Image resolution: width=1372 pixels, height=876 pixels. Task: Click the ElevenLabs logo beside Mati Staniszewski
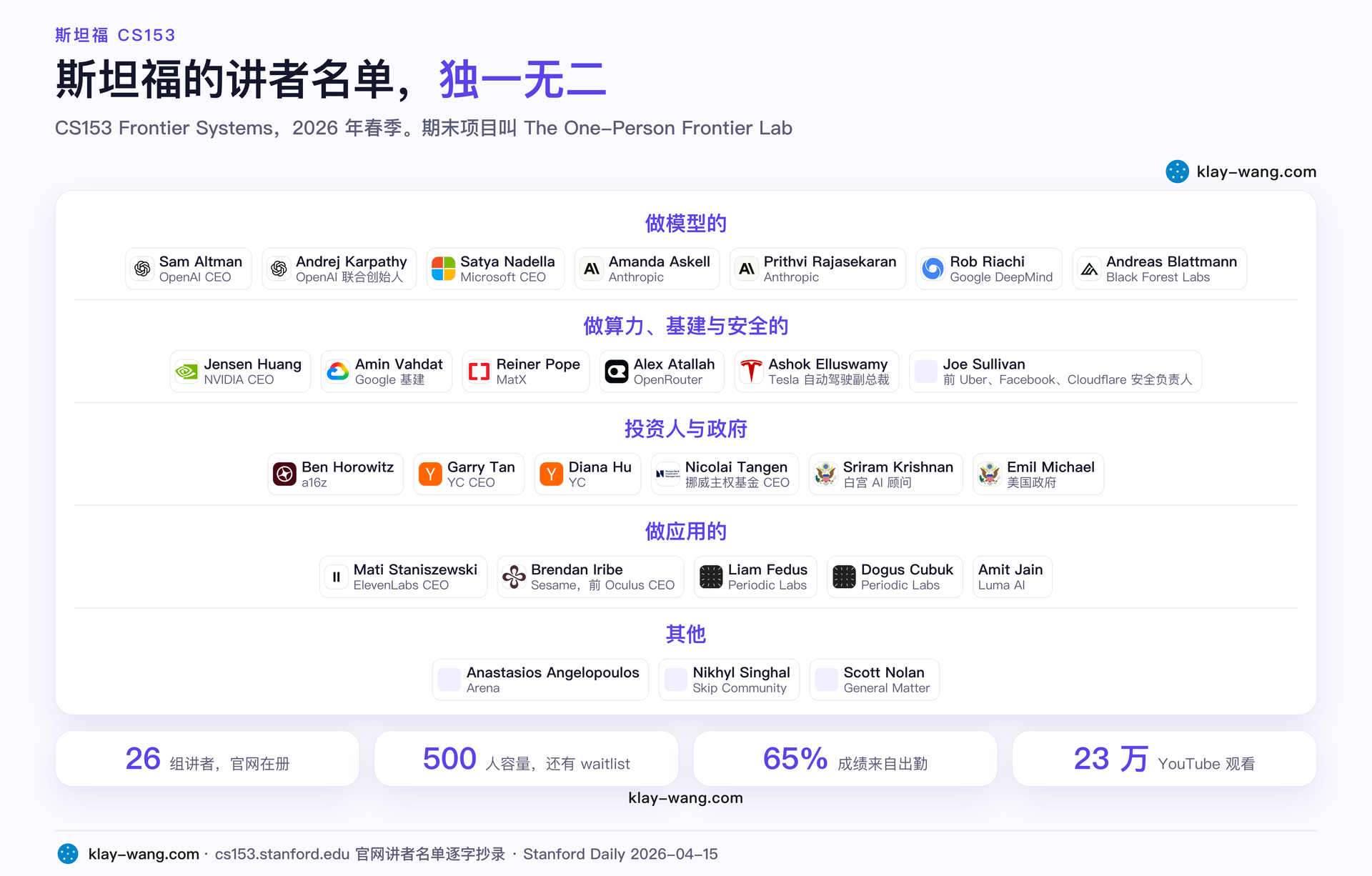click(x=337, y=577)
